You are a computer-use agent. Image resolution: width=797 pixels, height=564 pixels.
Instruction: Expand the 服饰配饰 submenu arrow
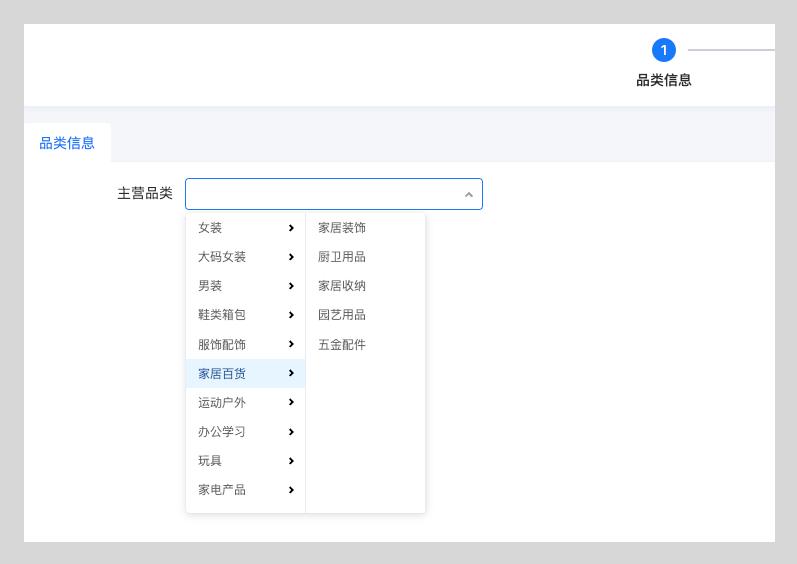291,344
